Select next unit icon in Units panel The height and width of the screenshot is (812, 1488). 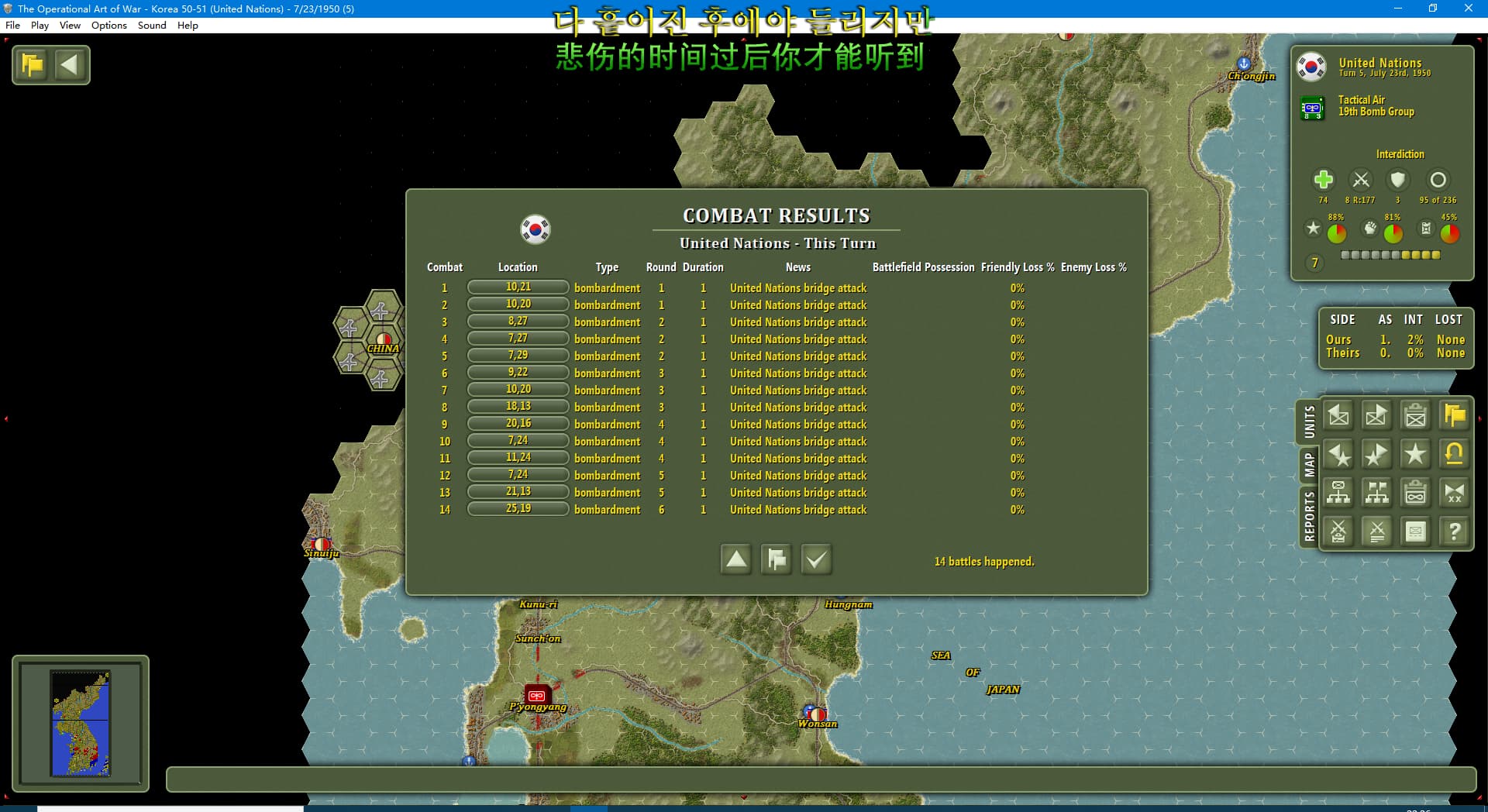click(1376, 416)
